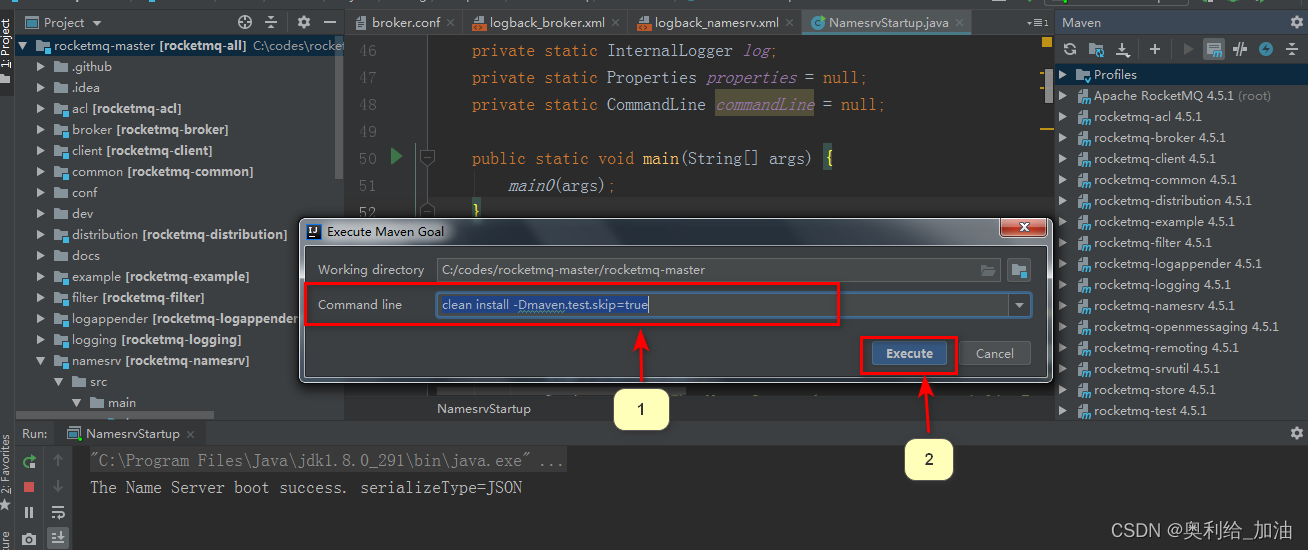
Task: Toggle Skip Tests lightning mode in Maven
Action: (x=1266, y=49)
